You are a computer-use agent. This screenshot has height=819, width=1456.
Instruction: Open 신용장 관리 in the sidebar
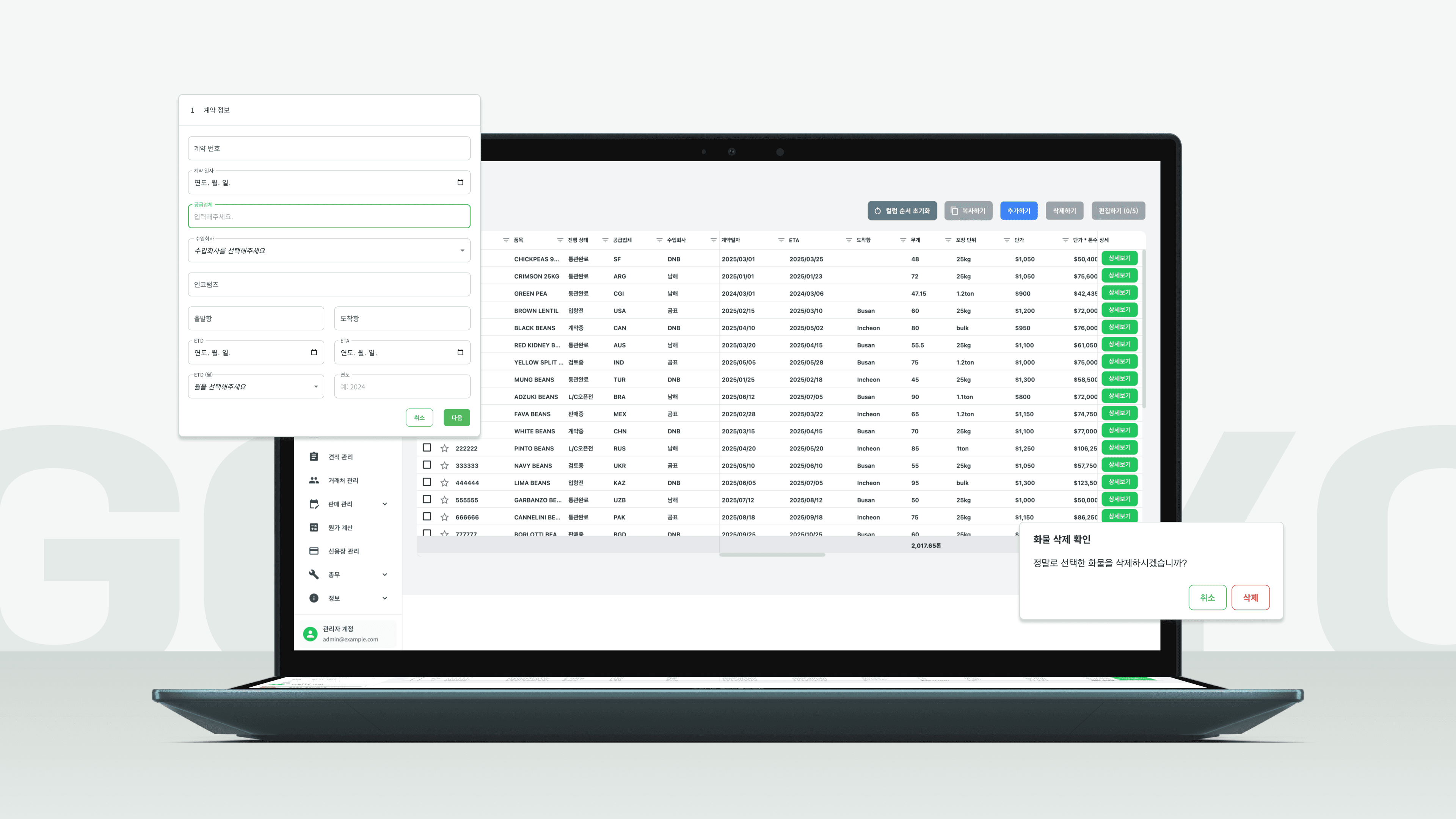point(343,551)
